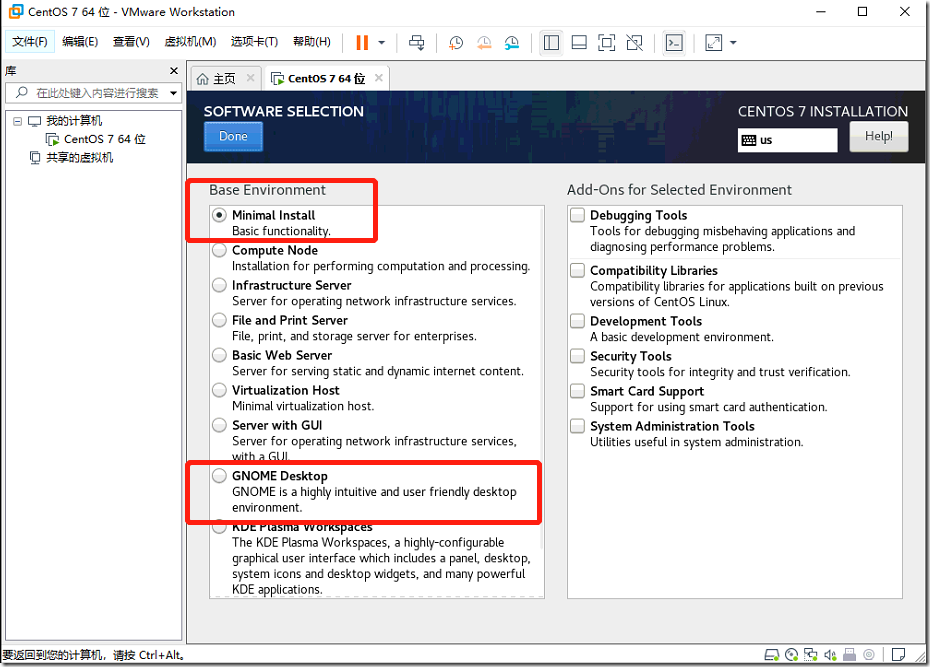Image resolution: width=930 pixels, height=667 pixels.
Task: Click the printer status bar icon
Action: [x=849, y=655]
